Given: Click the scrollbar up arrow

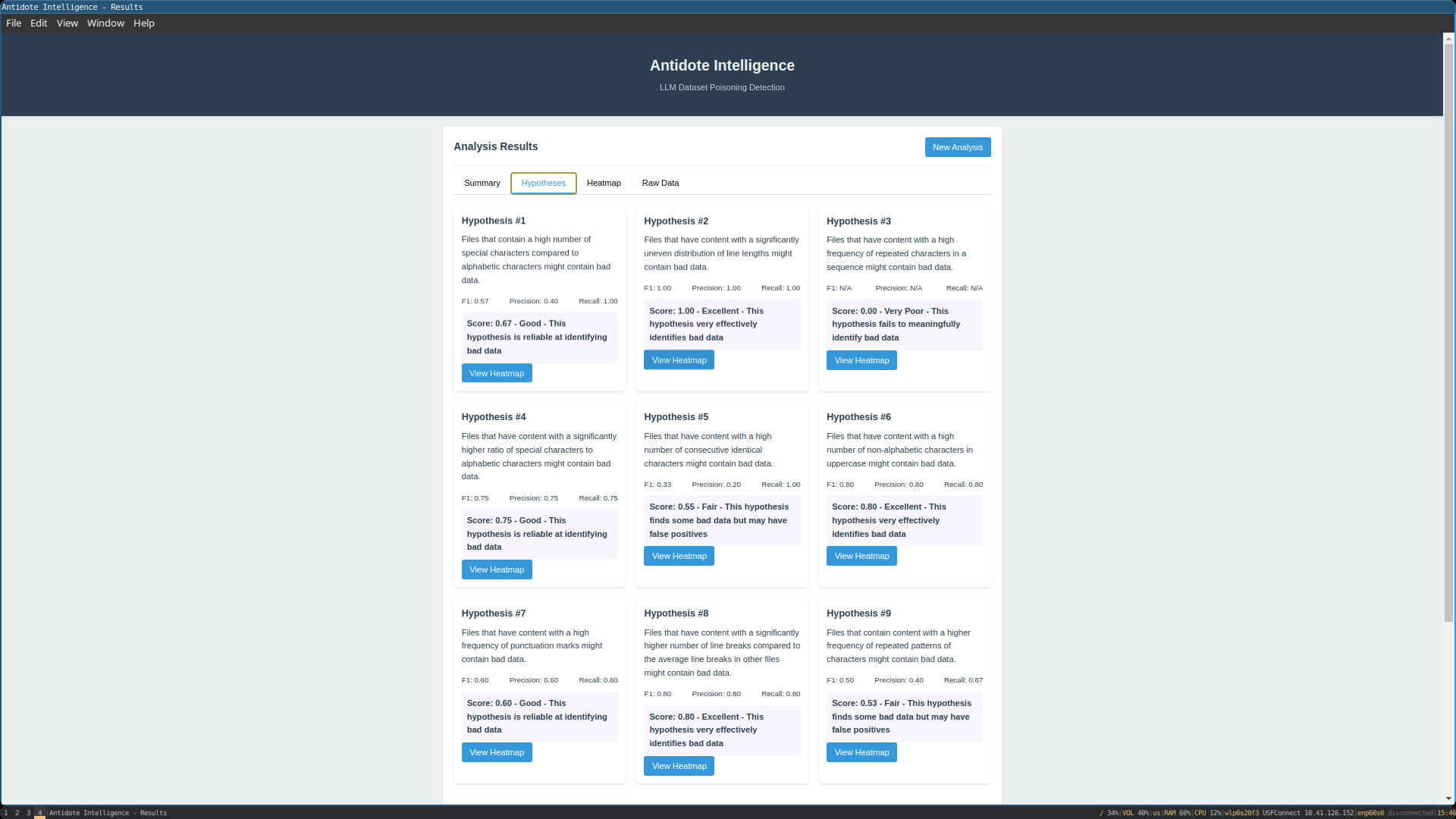Looking at the screenshot, I should [x=1448, y=38].
